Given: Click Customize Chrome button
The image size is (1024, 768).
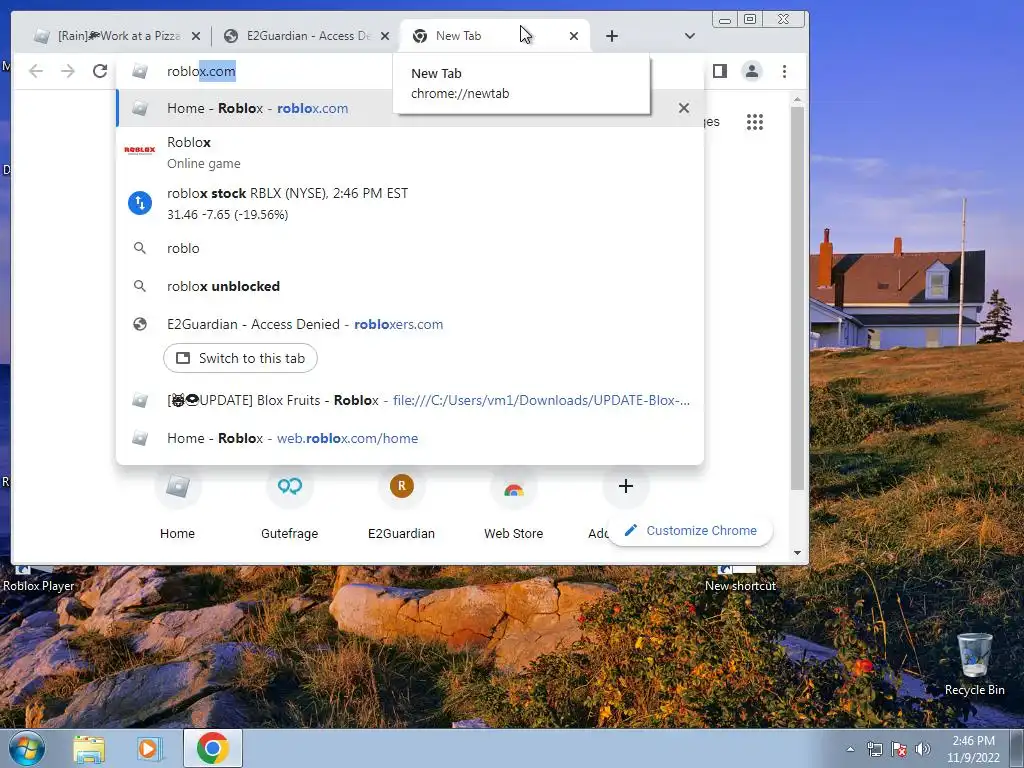Looking at the screenshot, I should pyautogui.click(x=690, y=530).
